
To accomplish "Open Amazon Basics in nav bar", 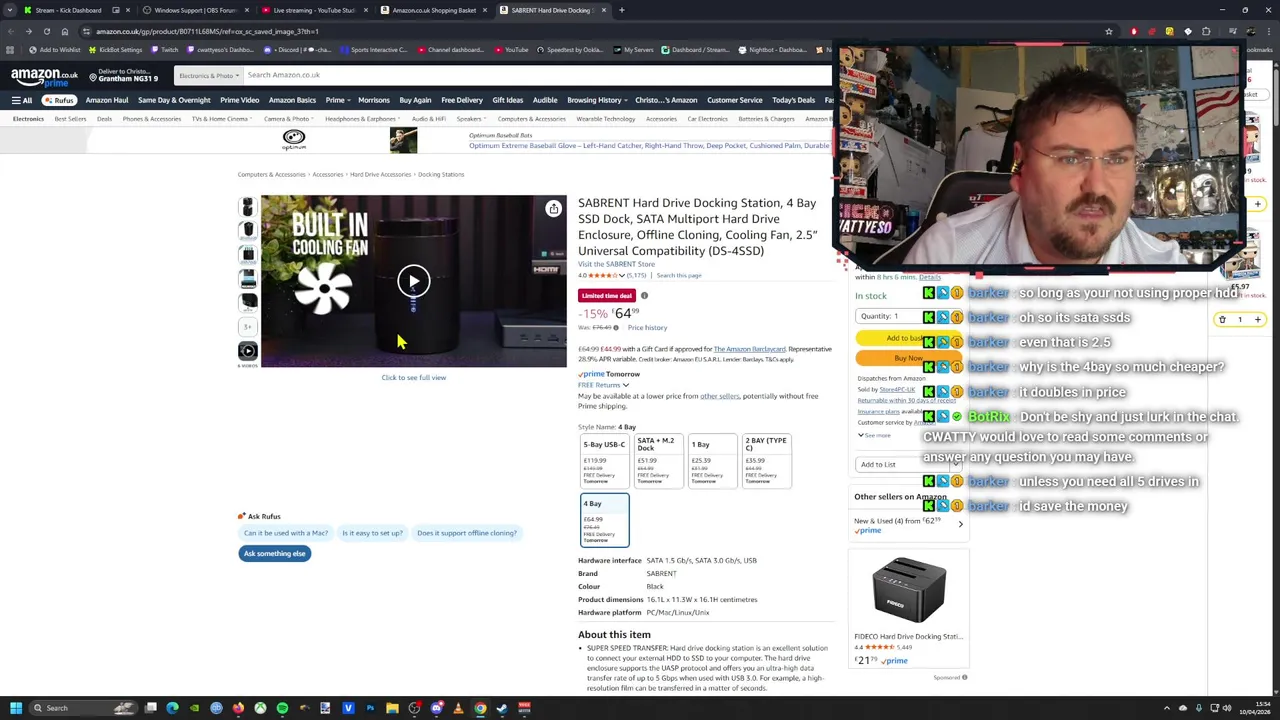I will [x=292, y=100].
